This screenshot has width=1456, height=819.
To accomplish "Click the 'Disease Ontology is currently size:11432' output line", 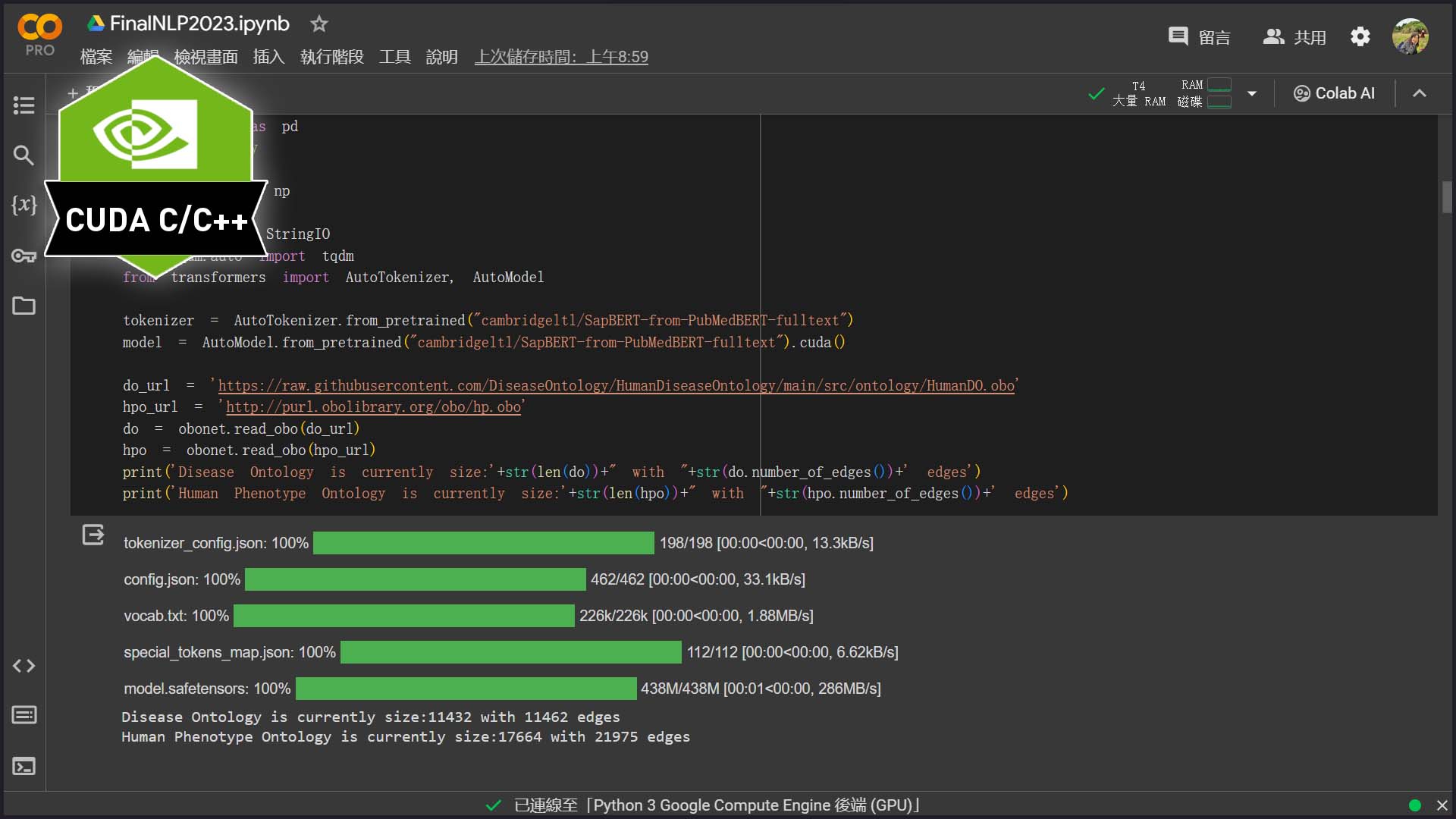I will pyautogui.click(x=371, y=717).
